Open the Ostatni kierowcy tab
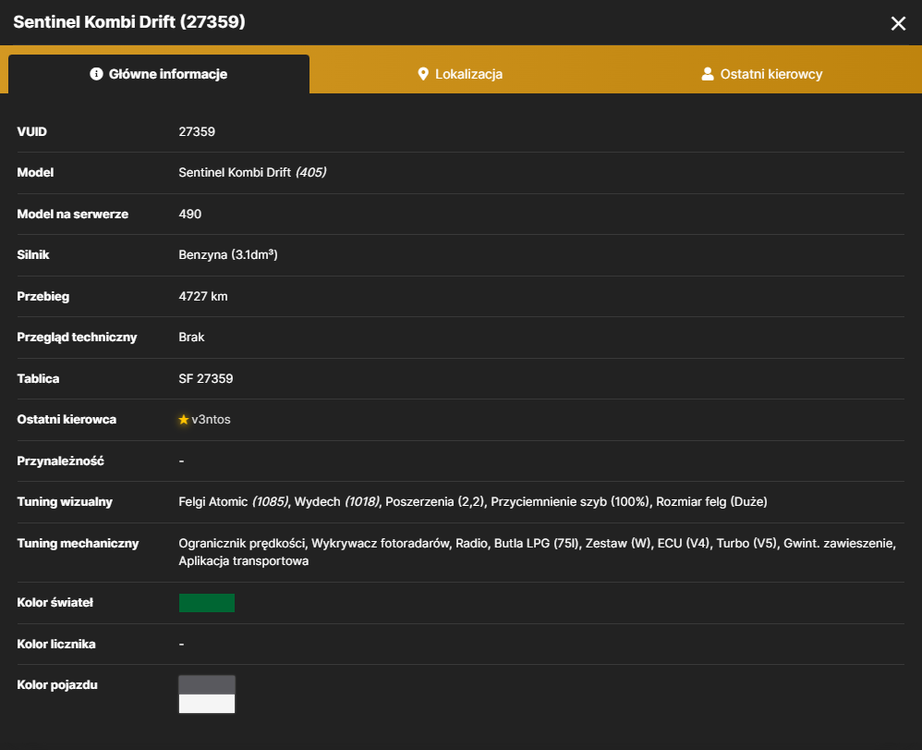Image resolution: width=922 pixels, height=750 pixels. pos(762,74)
